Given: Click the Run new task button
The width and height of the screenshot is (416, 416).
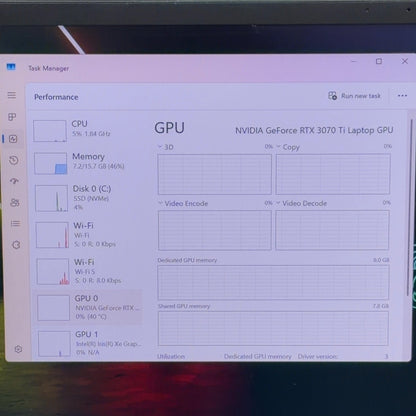Looking at the screenshot, I should pos(354,96).
